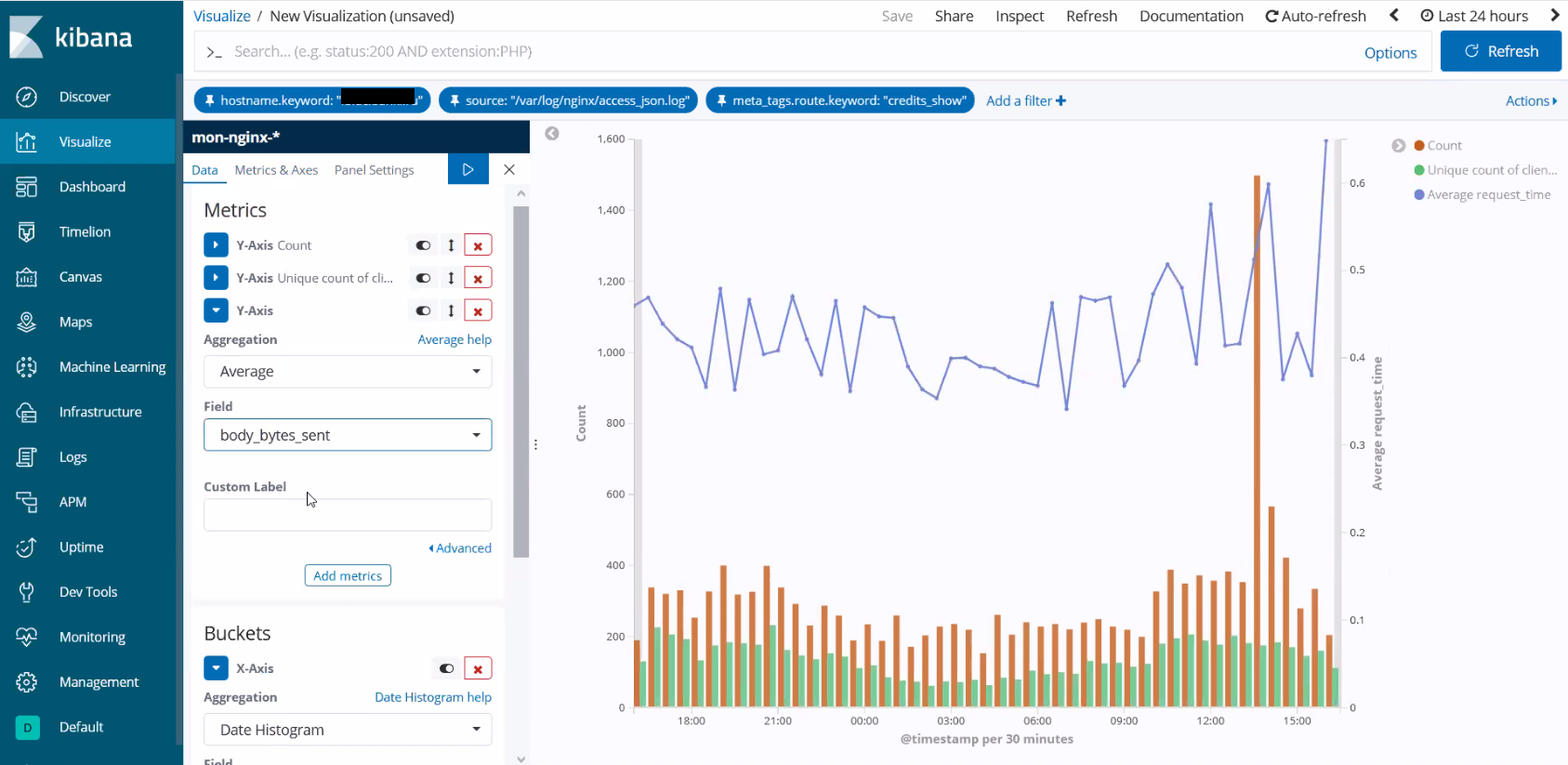The width and height of the screenshot is (1568, 765).
Task: Click the Timelion sidebar icon
Action: 27,232
